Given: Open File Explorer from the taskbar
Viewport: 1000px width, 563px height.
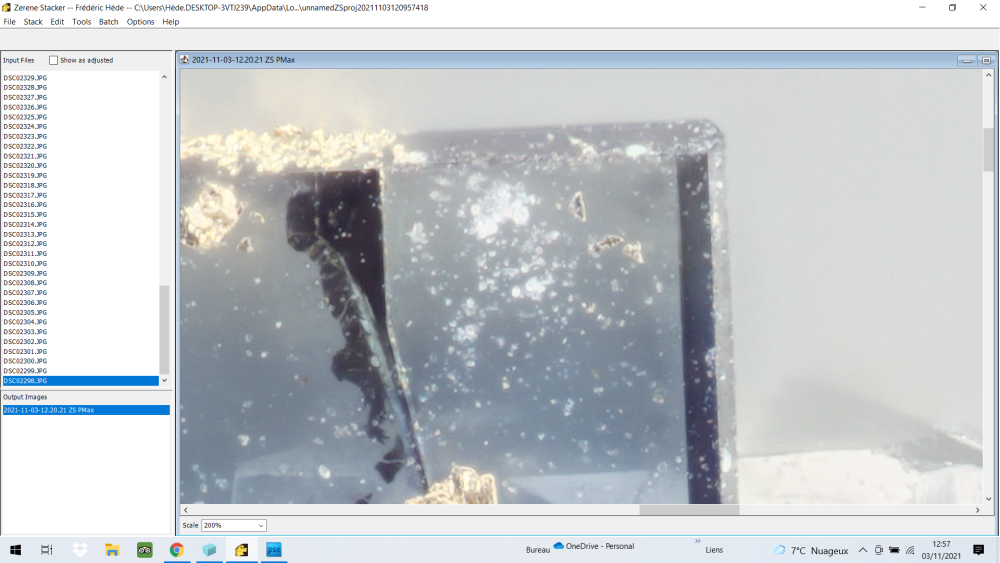Looking at the screenshot, I should 113,550.
